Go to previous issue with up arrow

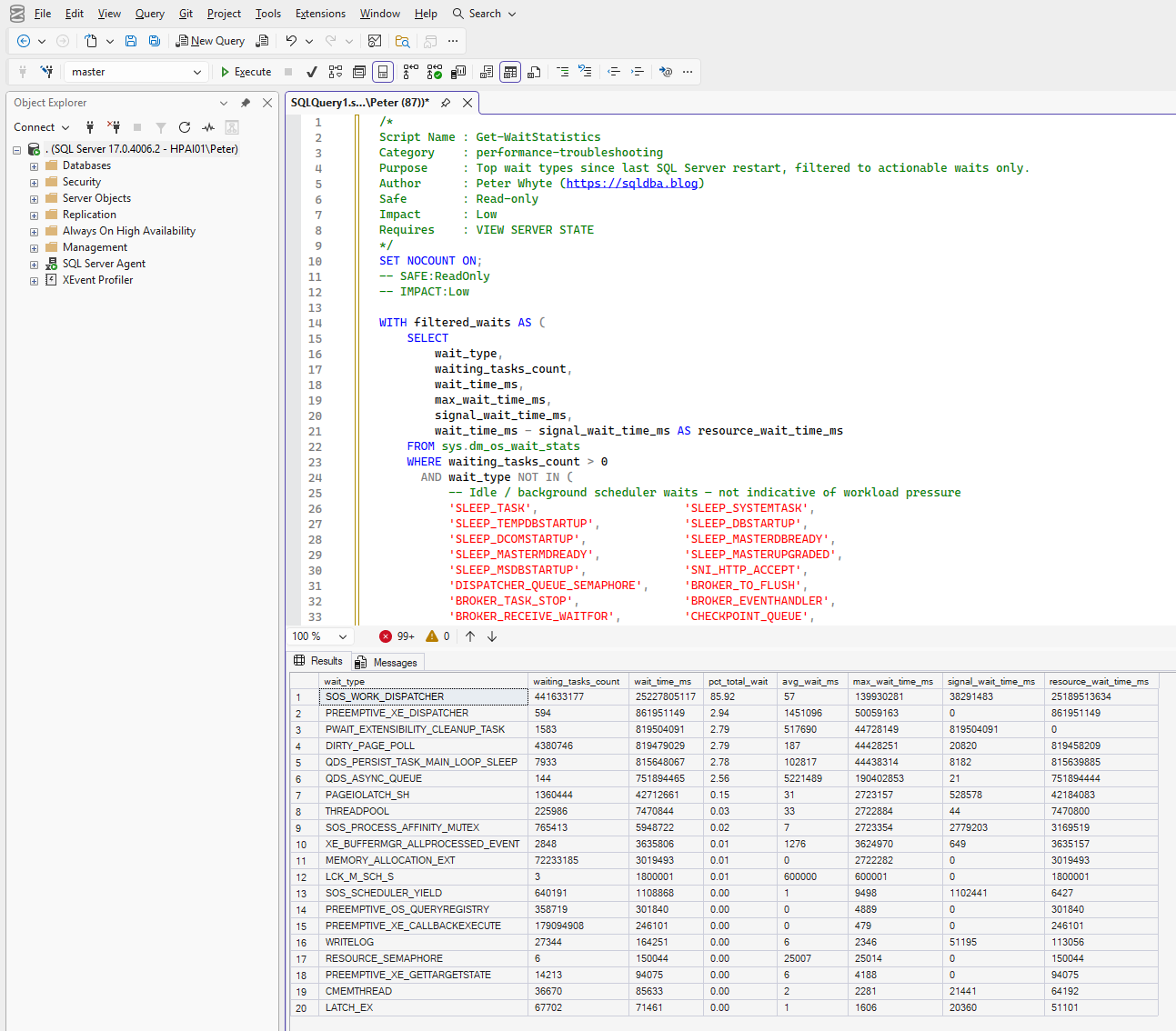pyautogui.click(x=470, y=636)
